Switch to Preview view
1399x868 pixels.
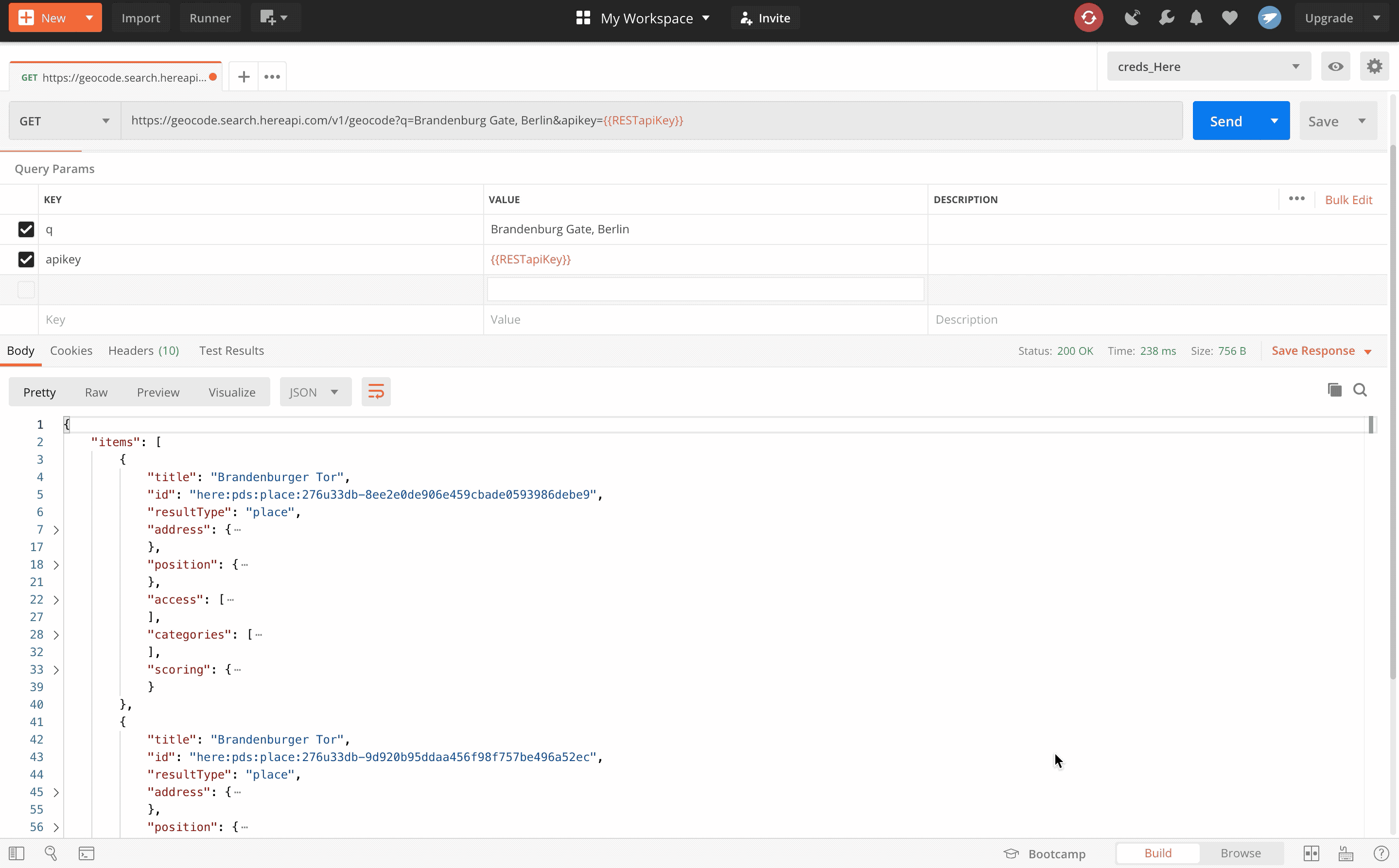(x=158, y=392)
